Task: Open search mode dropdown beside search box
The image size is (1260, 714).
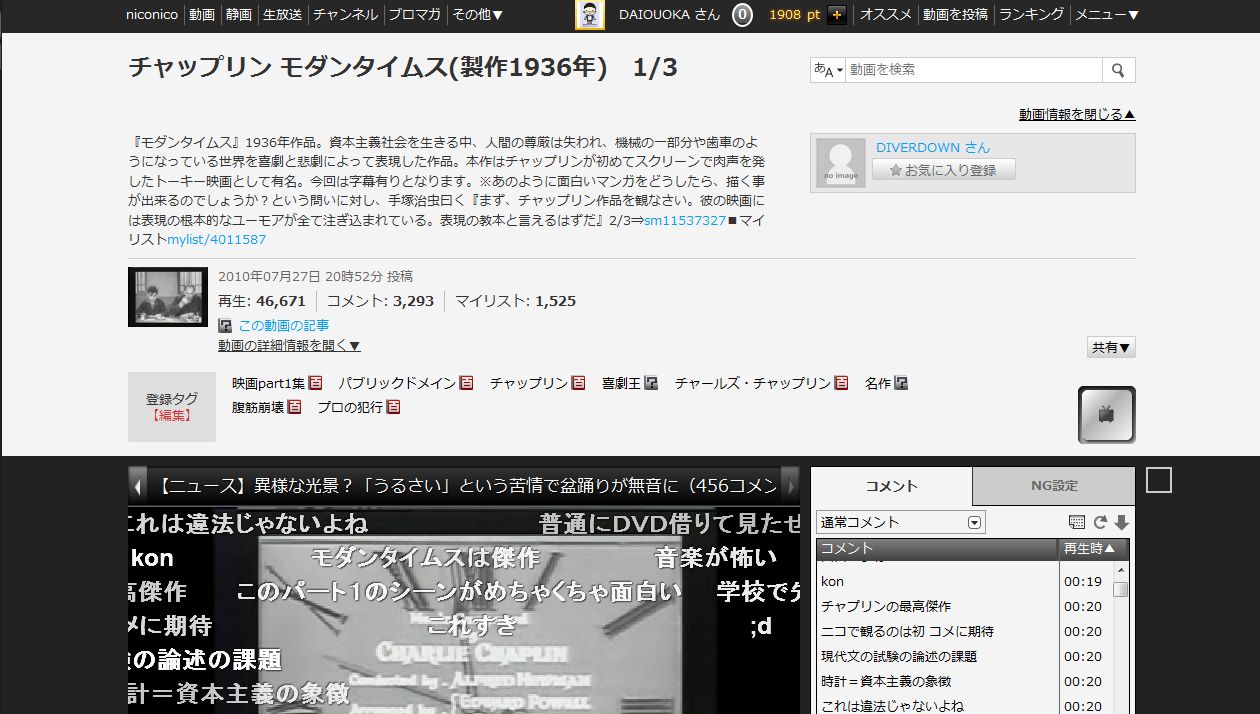Action: click(x=828, y=70)
